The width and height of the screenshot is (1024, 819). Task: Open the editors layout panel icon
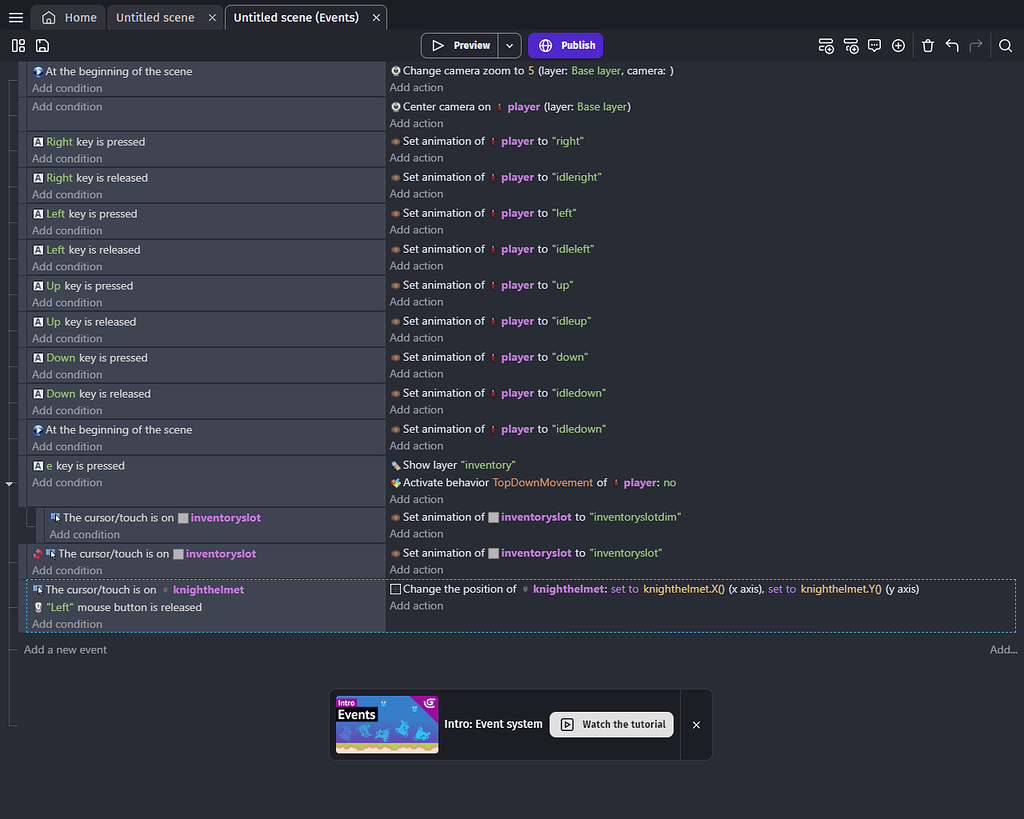coord(17,45)
